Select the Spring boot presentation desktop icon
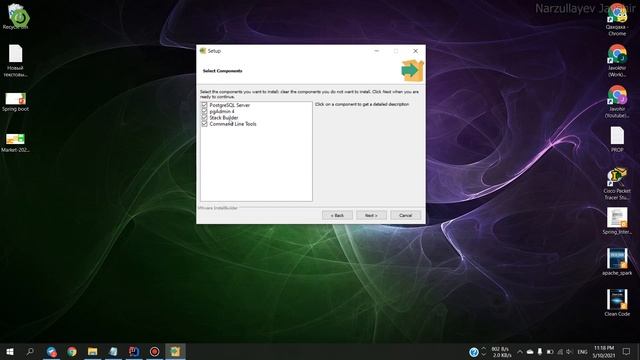Image resolution: width=640 pixels, height=360 pixels. [x=16, y=102]
